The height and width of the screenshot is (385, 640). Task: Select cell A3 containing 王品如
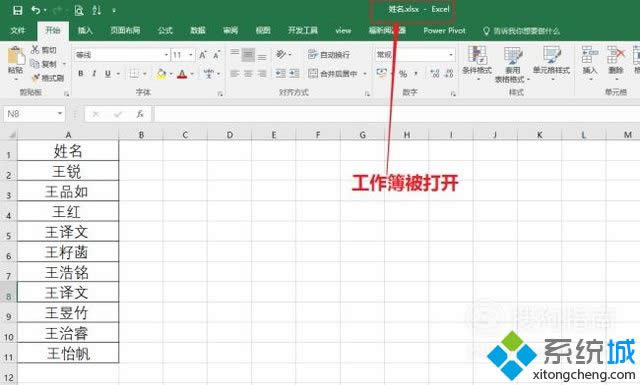click(x=68, y=191)
